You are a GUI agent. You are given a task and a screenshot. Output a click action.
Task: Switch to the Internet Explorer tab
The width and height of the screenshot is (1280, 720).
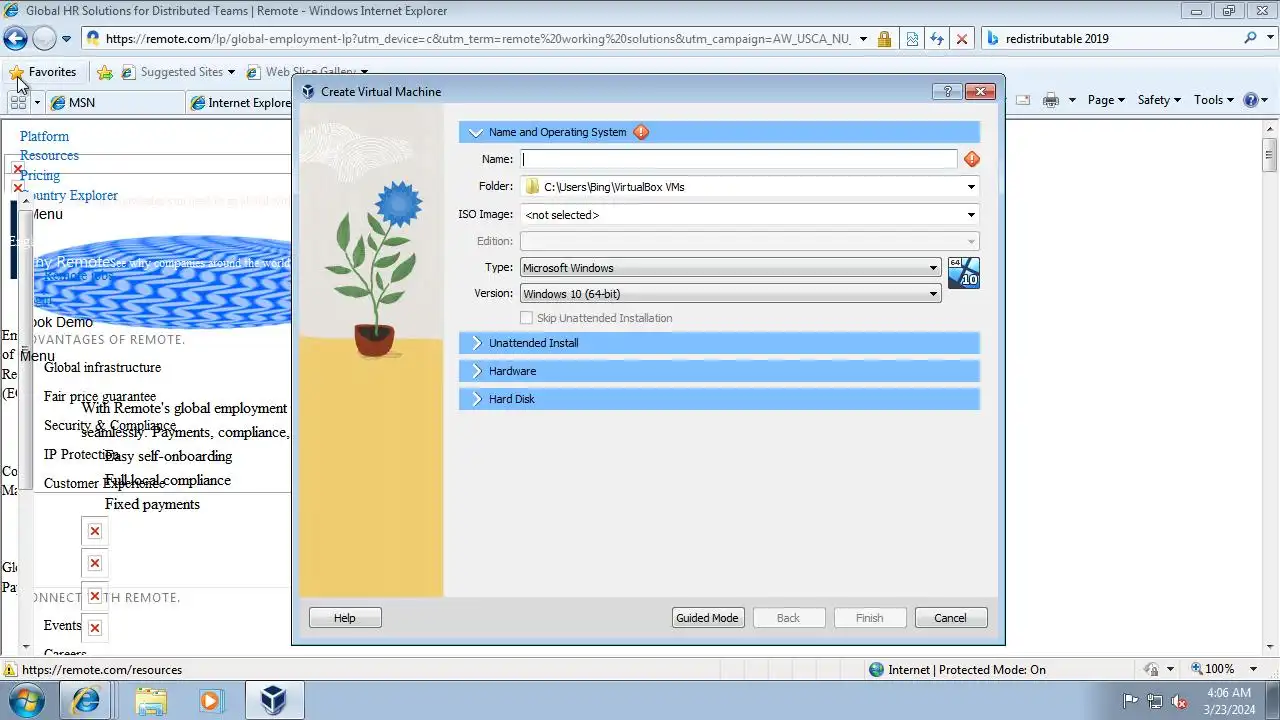click(x=239, y=102)
